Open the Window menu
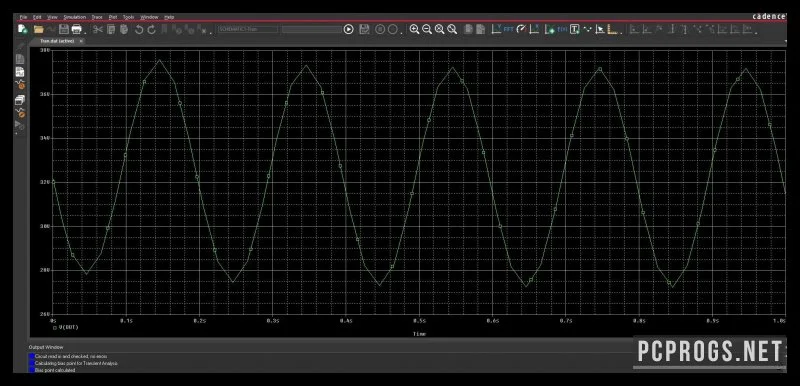The height and width of the screenshot is (386, 800). click(x=149, y=17)
